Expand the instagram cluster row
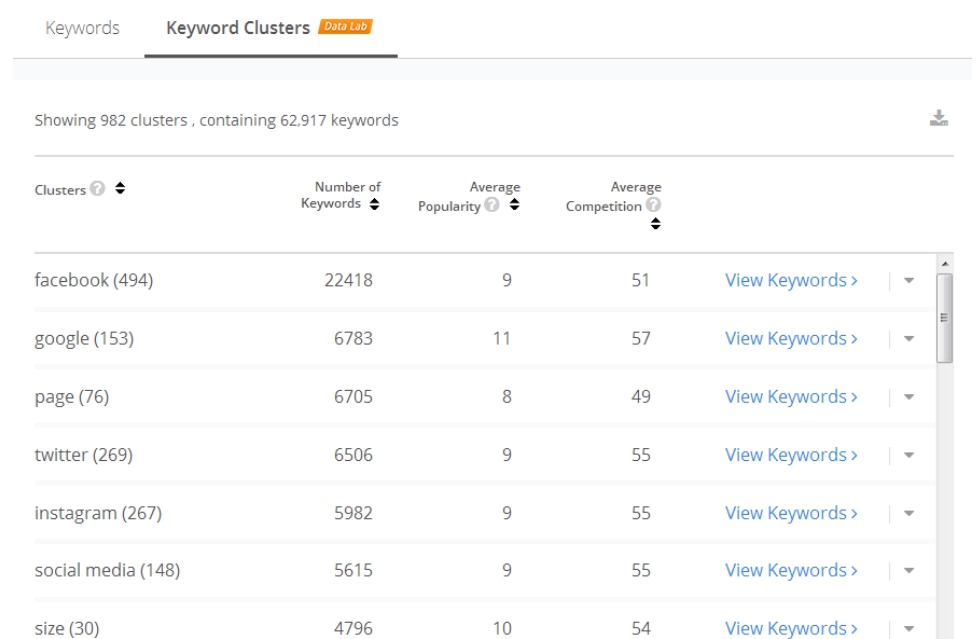976x639 pixels. click(909, 513)
